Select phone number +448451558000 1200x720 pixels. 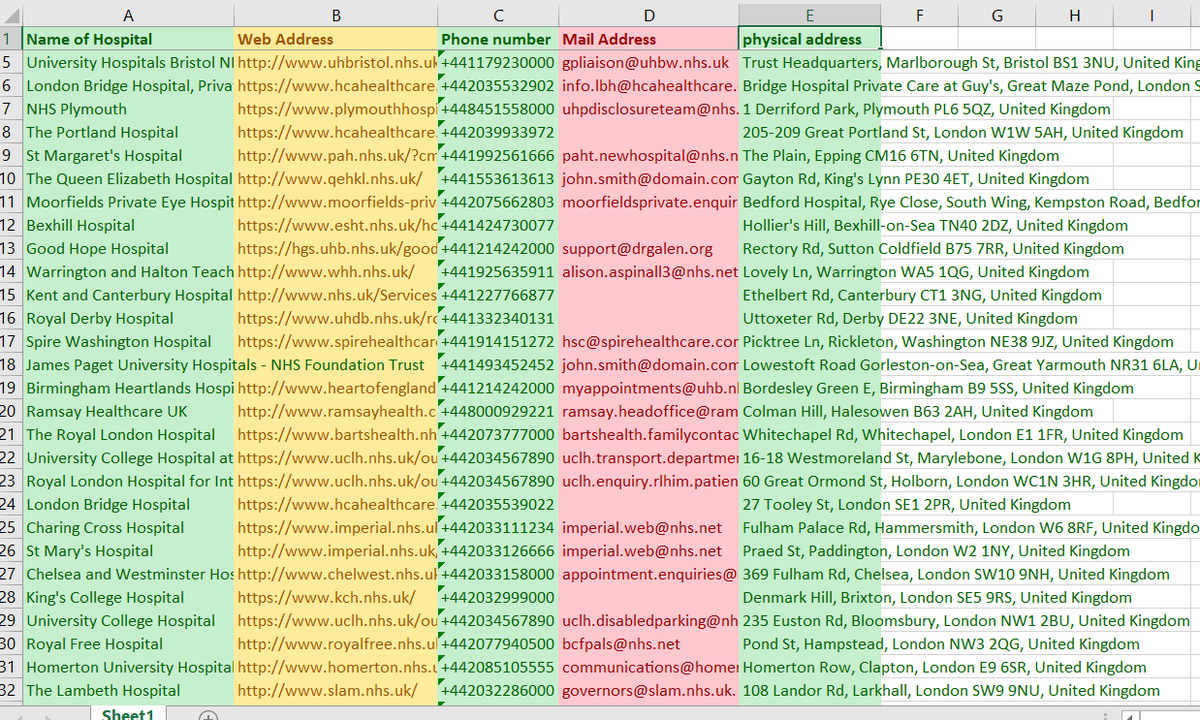(x=498, y=109)
